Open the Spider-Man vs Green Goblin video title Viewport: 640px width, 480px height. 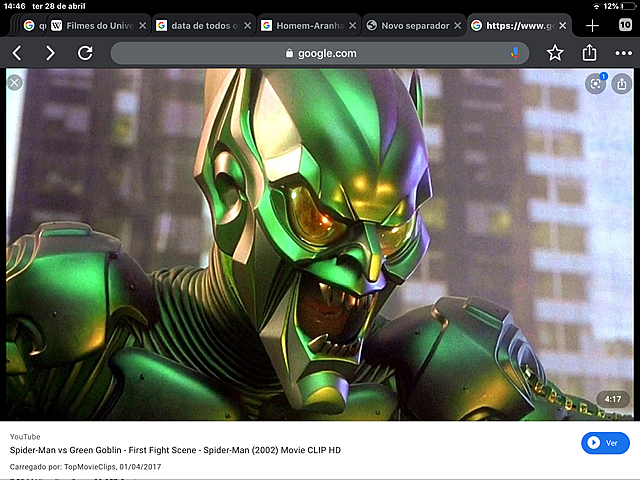point(175,450)
